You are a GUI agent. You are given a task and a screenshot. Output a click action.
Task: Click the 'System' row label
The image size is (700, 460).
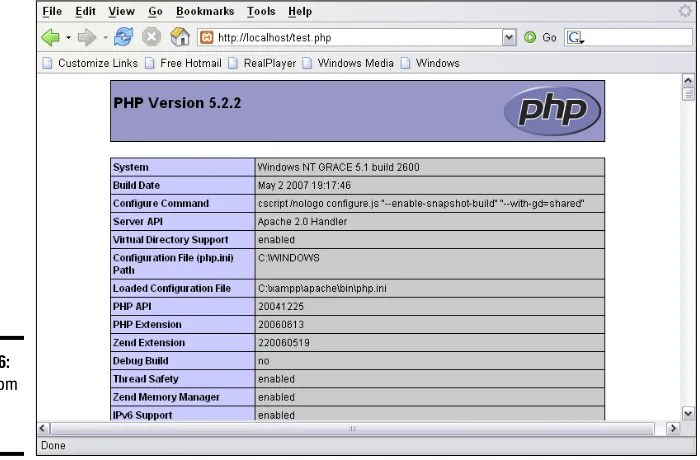(130, 167)
